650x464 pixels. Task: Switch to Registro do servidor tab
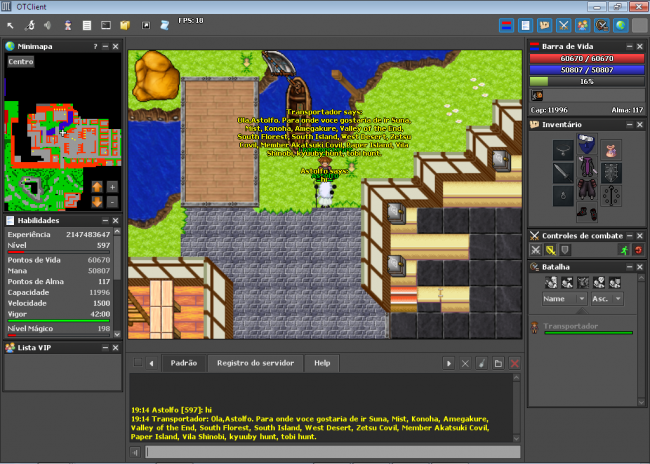coord(255,363)
